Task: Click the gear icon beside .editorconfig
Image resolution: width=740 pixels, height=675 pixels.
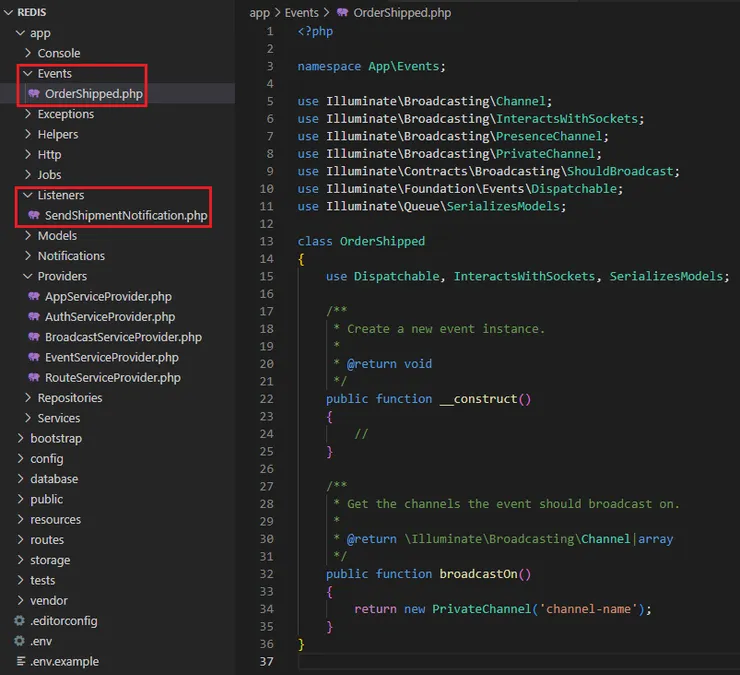Action: click(x=19, y=621)
